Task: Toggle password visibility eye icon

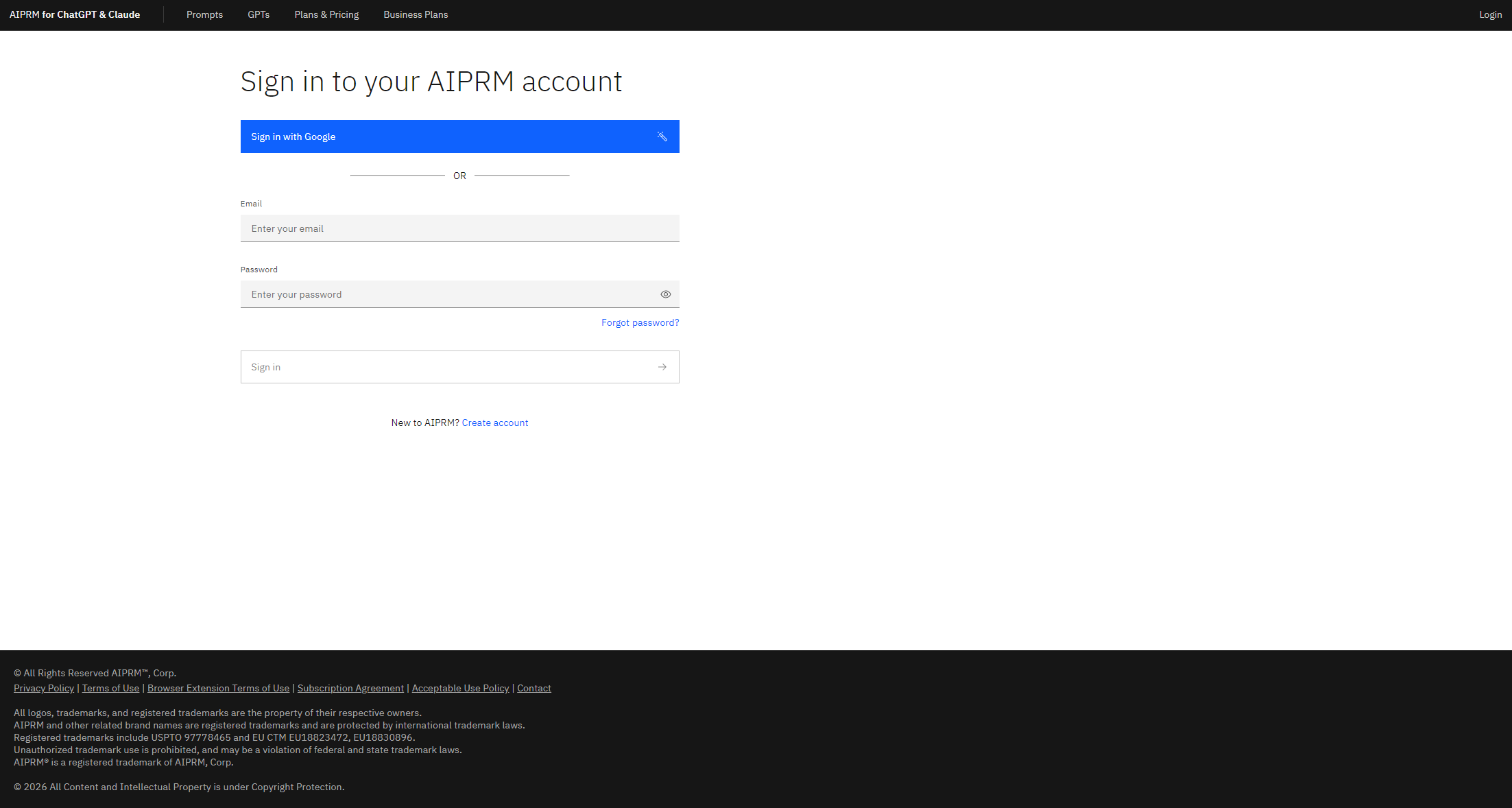Action: coord(665,294)
